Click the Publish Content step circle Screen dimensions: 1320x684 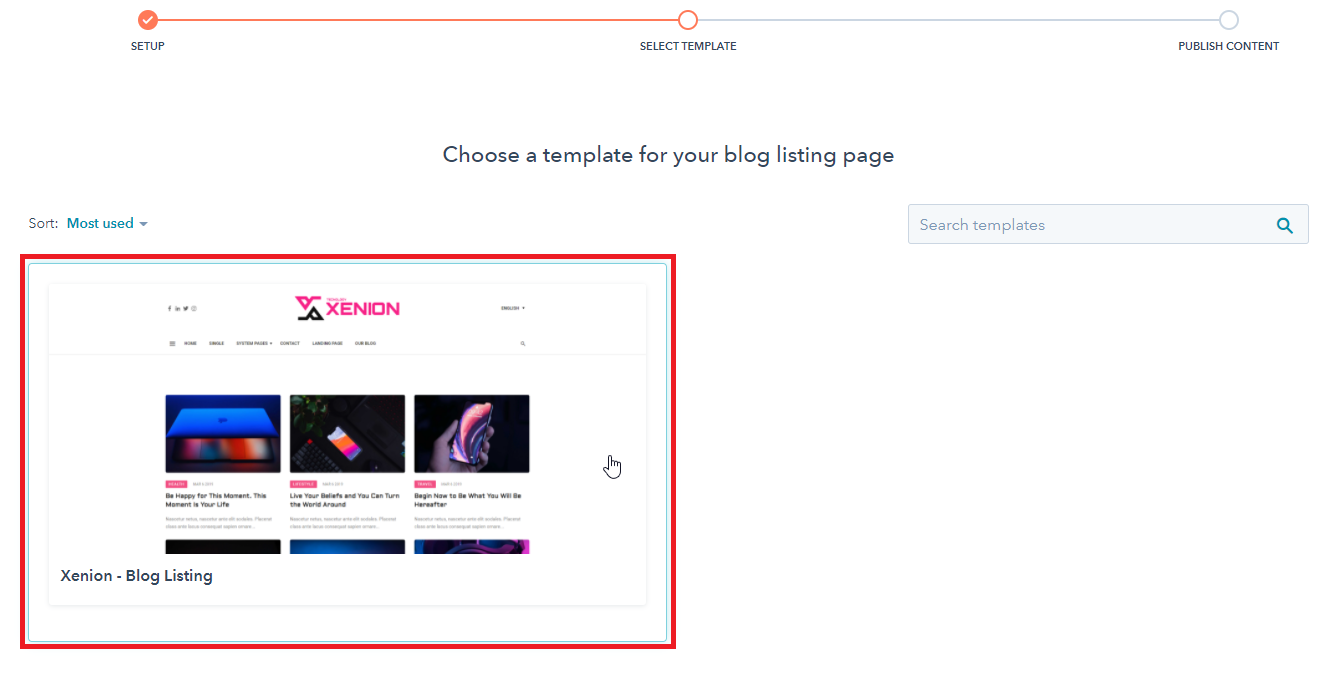pyautogui.click(x=1228, y=20)
